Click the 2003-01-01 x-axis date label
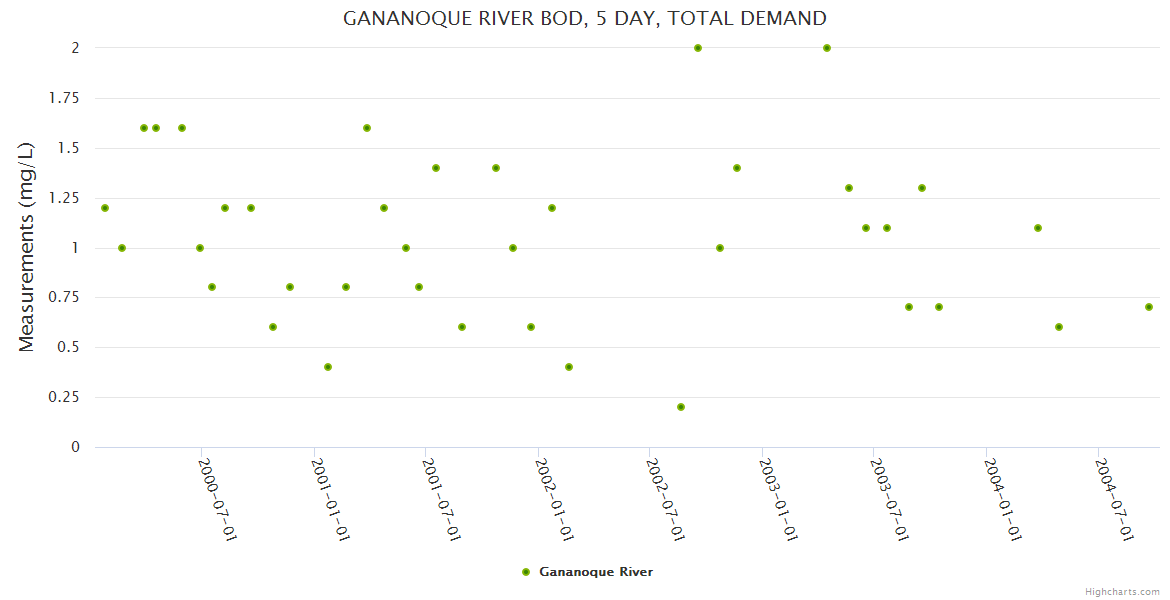1170x600 pixels. 777,500
